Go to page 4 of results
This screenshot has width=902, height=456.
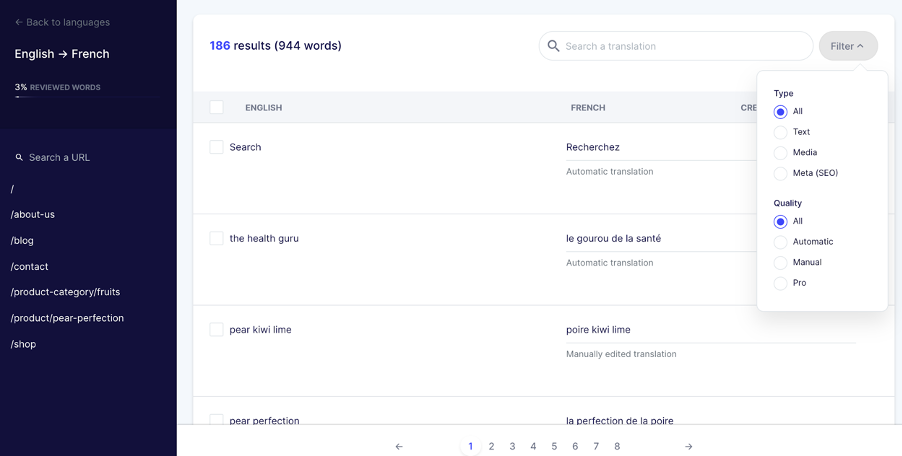[533, 446]
